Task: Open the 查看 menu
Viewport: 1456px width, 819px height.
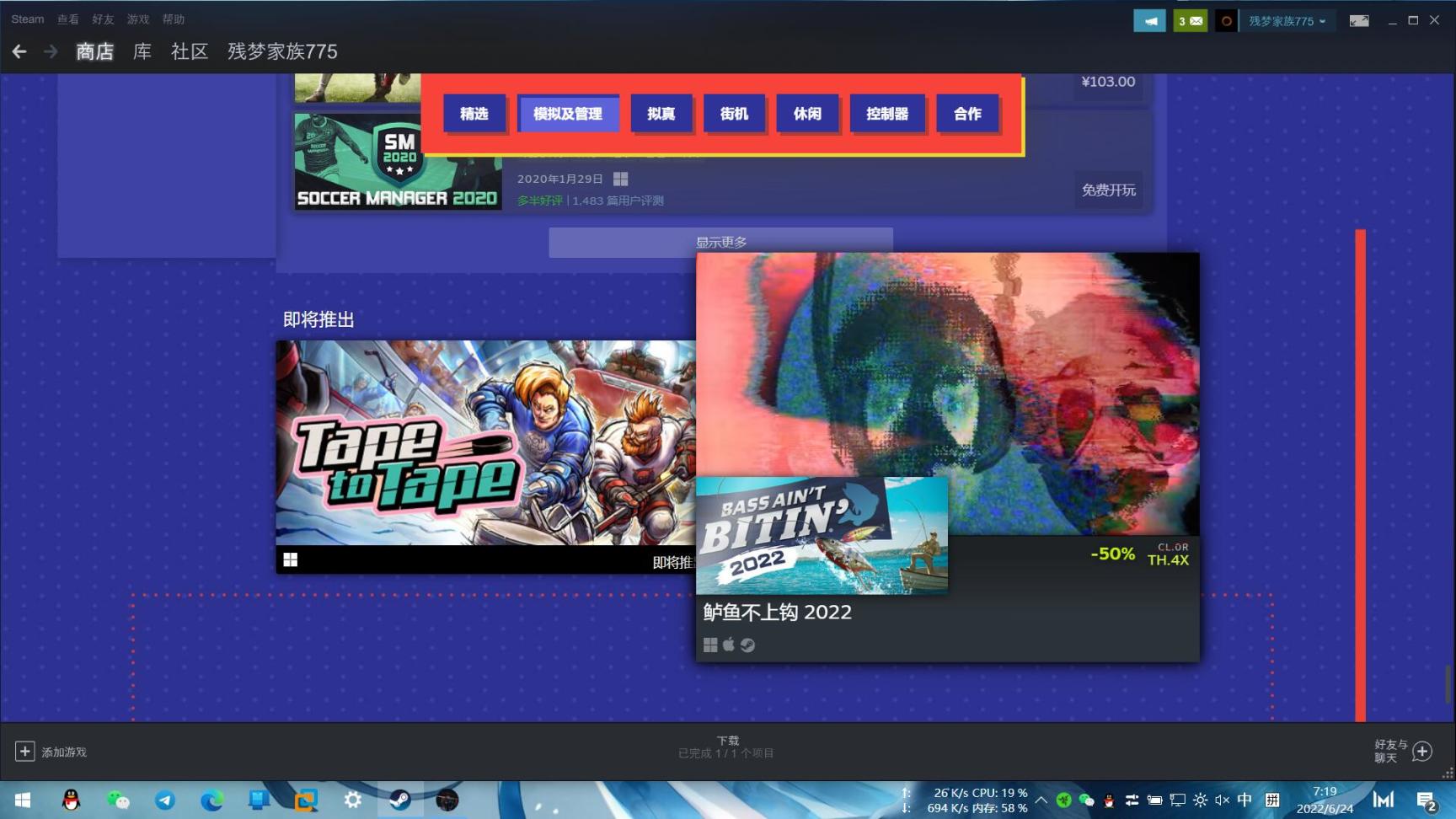Action: (67, 19)
